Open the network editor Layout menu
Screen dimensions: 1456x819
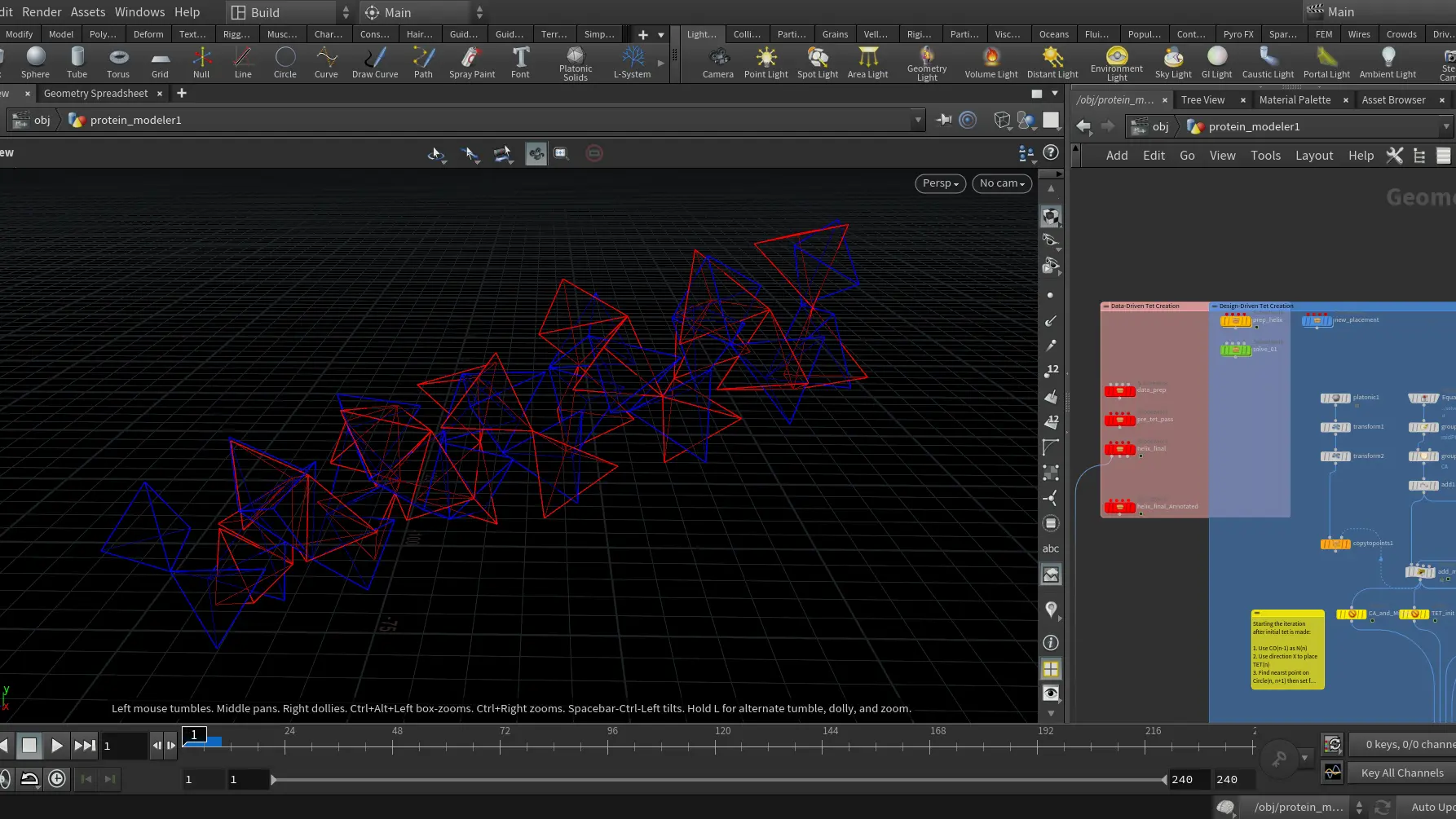[1314, 156]
